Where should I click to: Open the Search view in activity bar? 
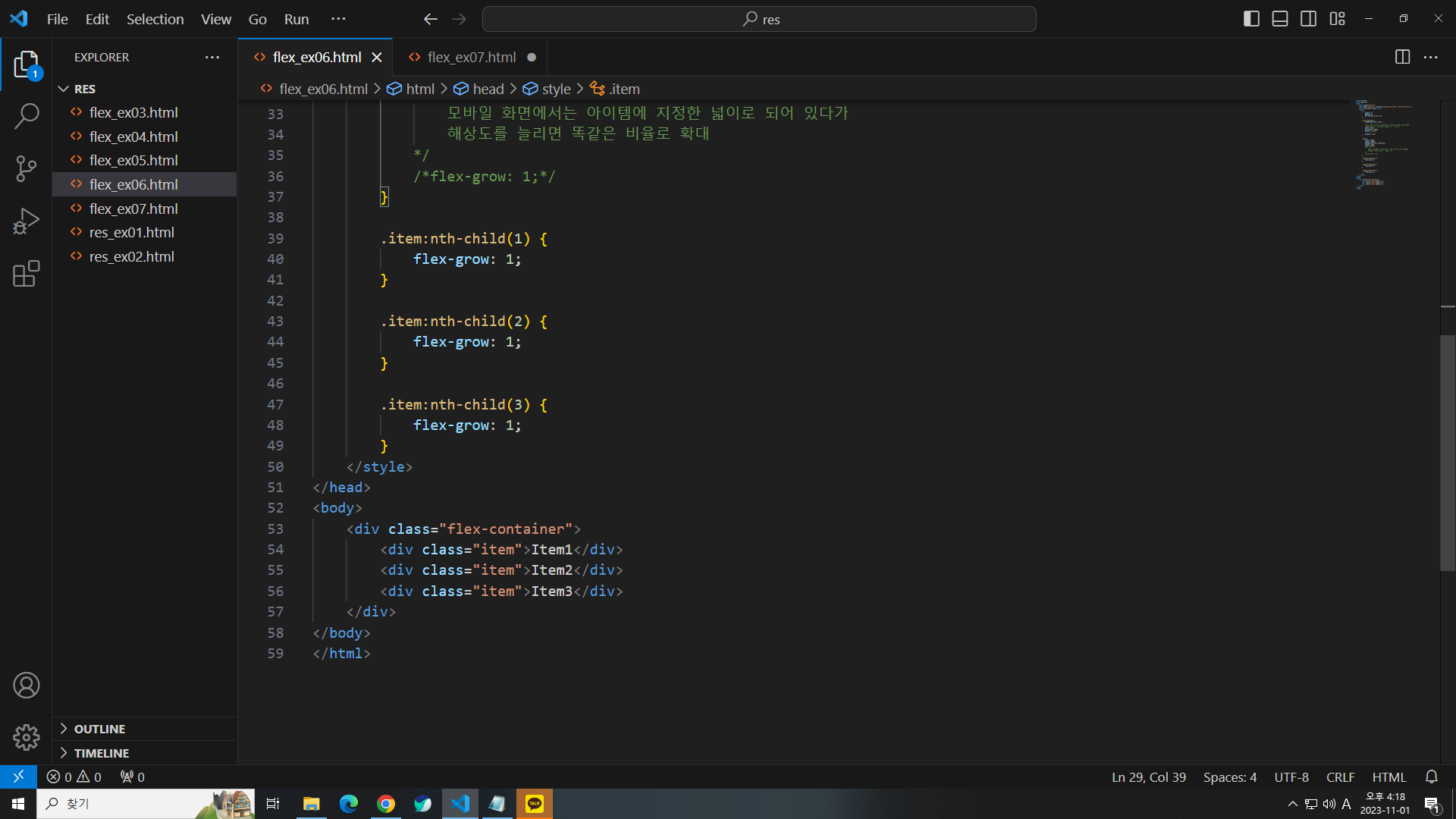27,116
